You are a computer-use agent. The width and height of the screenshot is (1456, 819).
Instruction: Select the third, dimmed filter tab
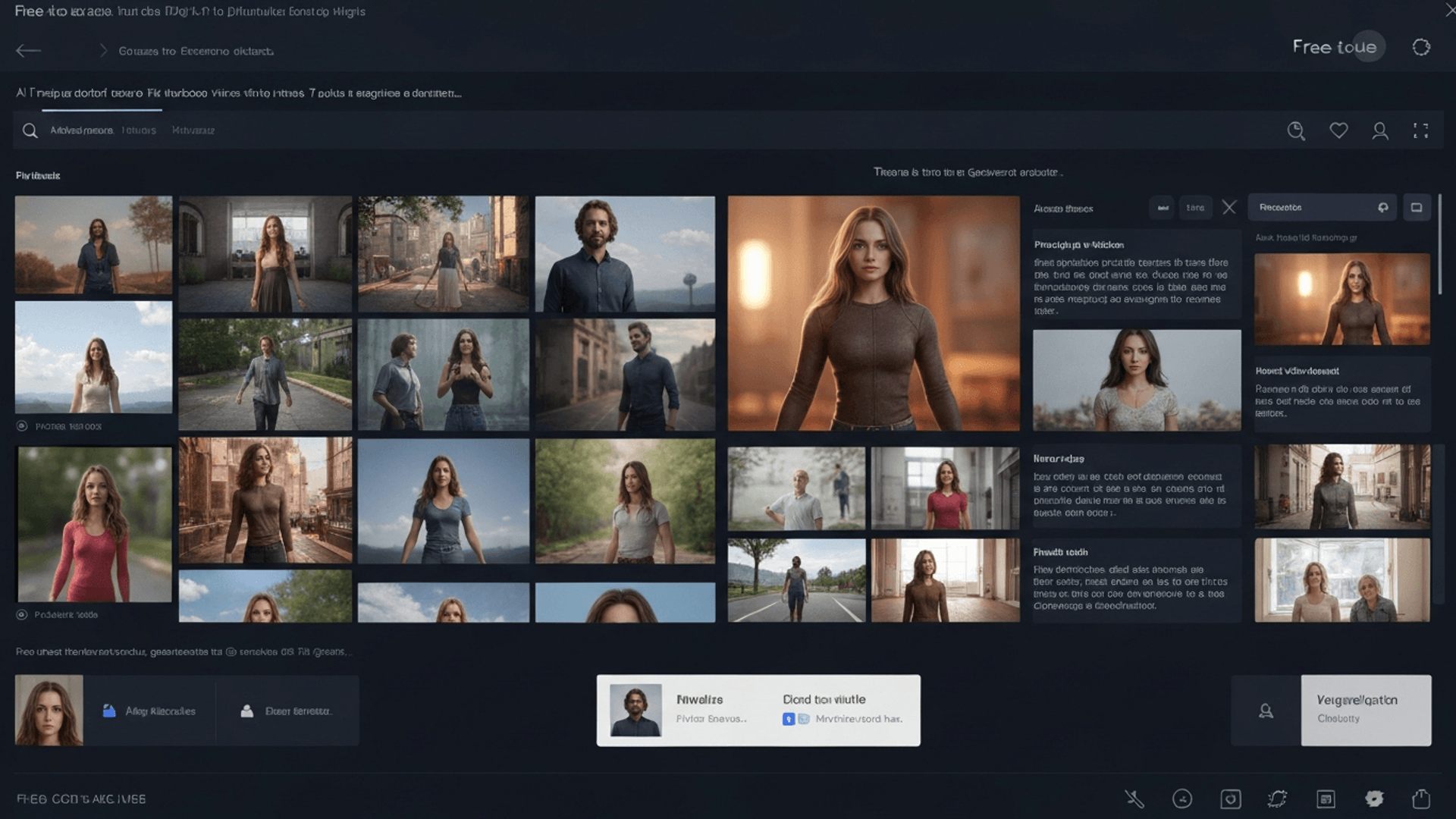[193, 130]
